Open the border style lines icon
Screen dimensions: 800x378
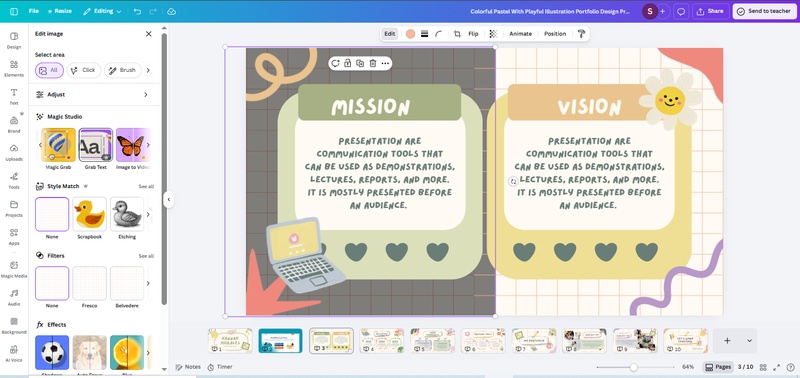pos(424,34)
